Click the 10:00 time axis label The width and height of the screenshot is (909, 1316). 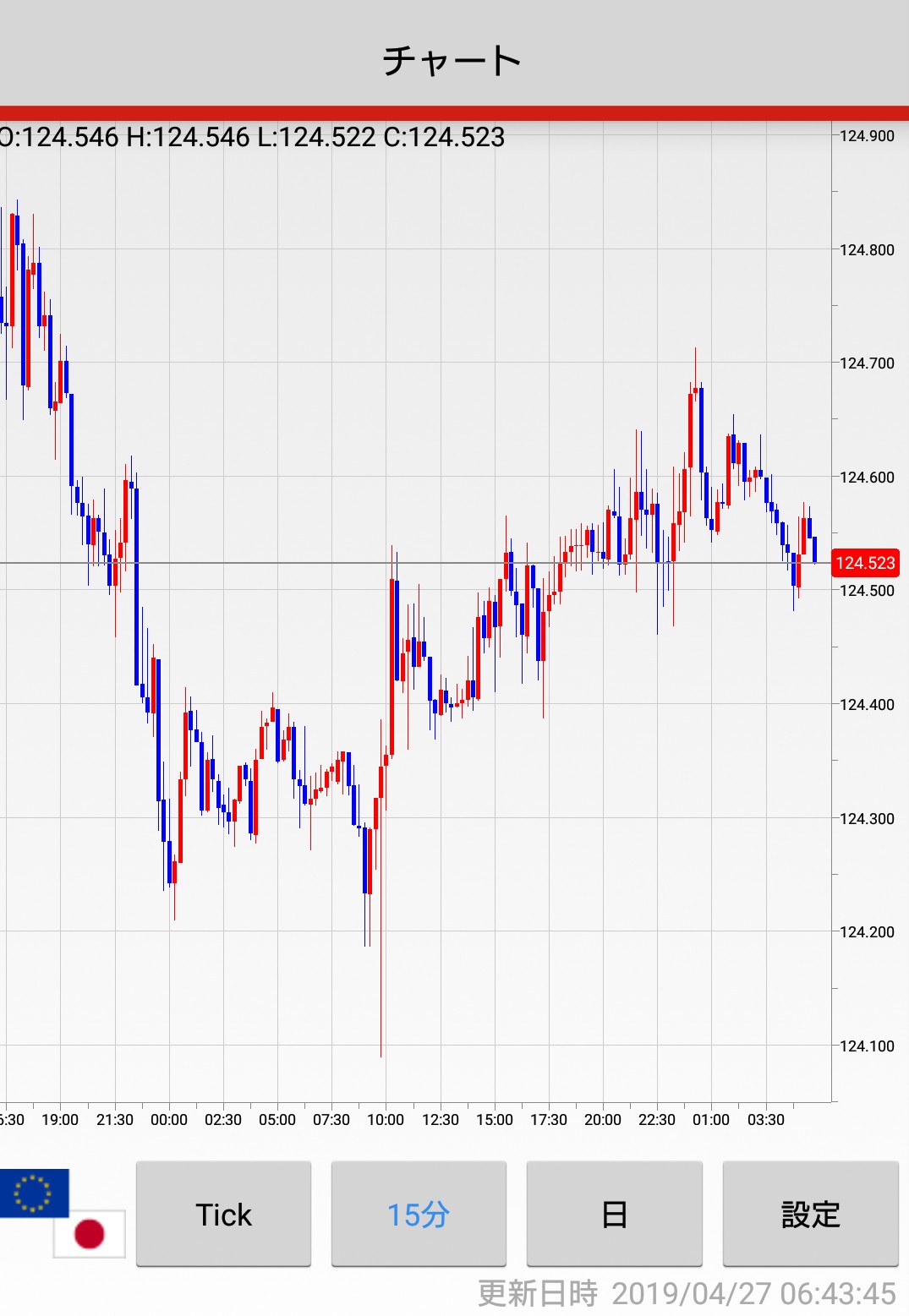[386, 1120]
